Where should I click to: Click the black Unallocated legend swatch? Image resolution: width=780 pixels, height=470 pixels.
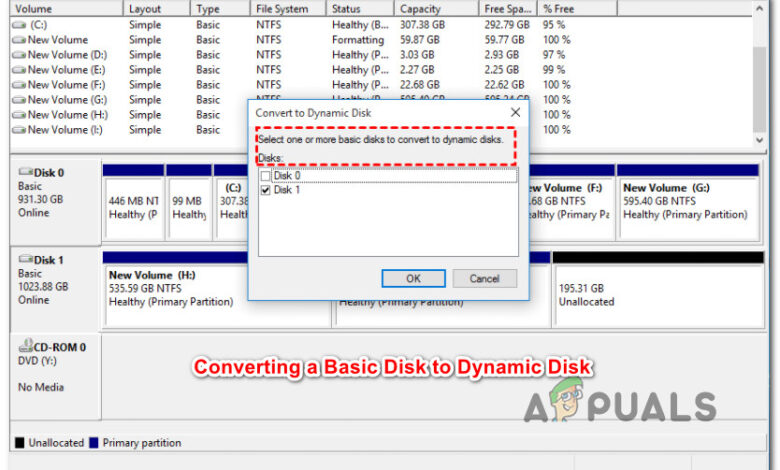pyautogui.click(x=19, y=443)
